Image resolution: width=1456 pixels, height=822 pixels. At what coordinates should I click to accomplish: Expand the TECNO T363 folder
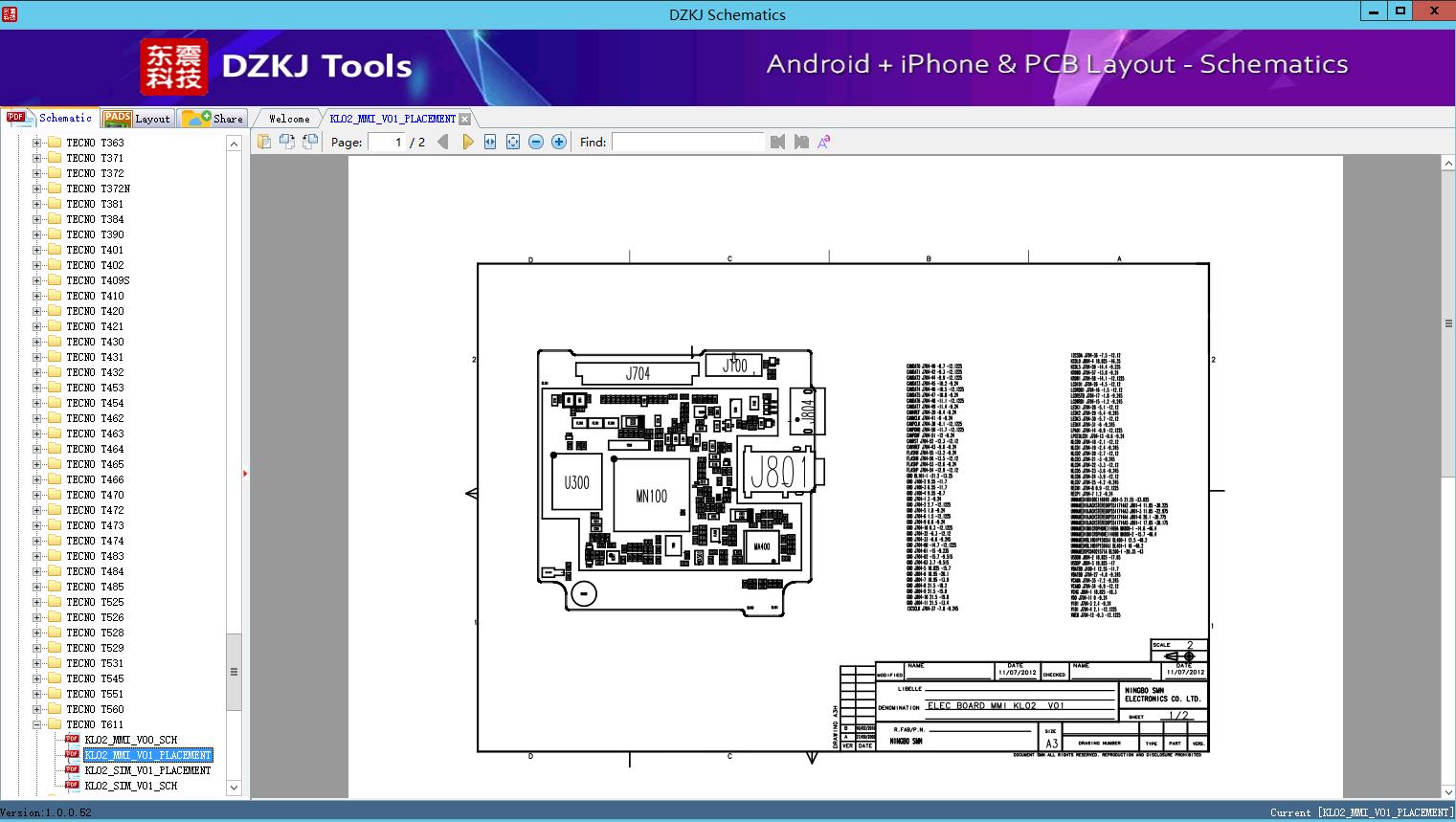point(36,143)
